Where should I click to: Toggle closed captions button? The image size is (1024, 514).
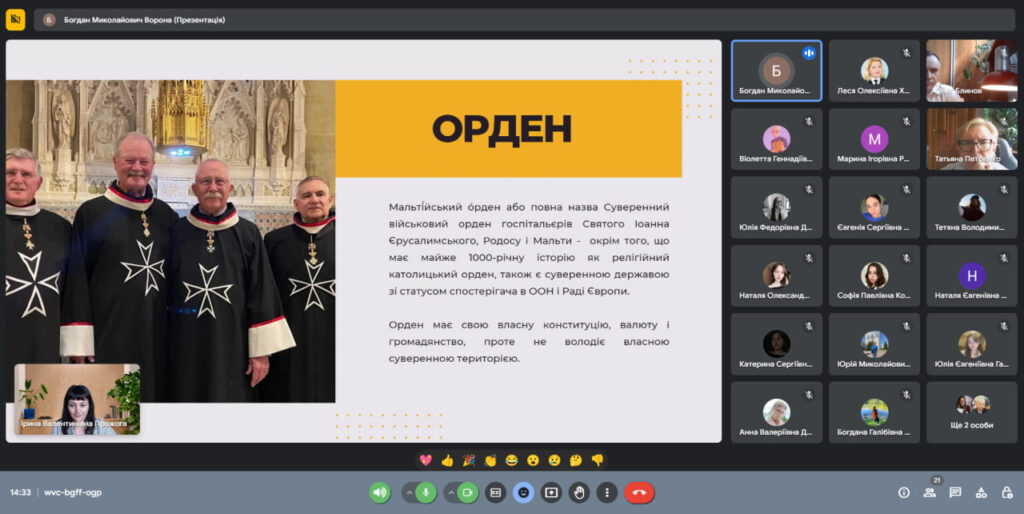(495, 492)
